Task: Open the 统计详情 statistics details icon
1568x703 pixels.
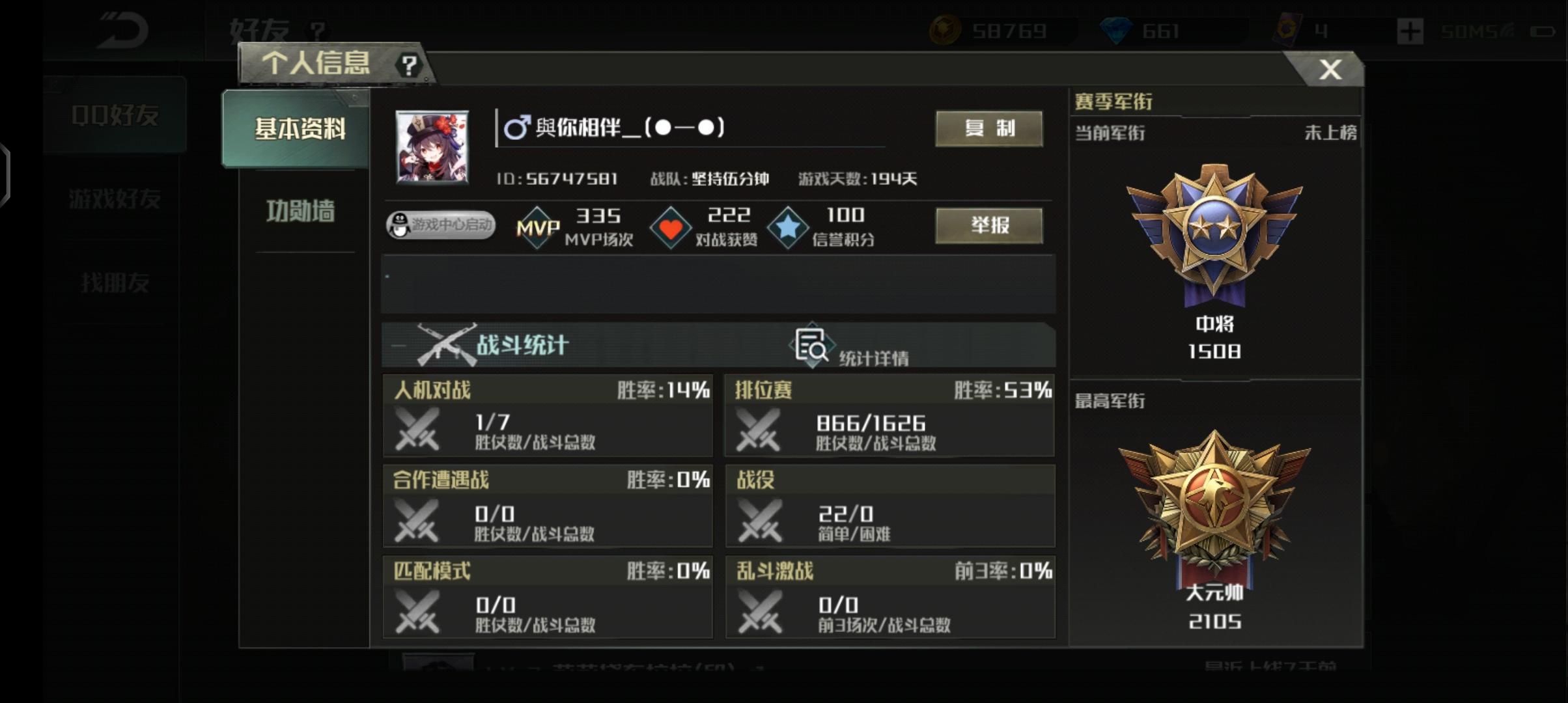Action: click(x=811, y=346)
